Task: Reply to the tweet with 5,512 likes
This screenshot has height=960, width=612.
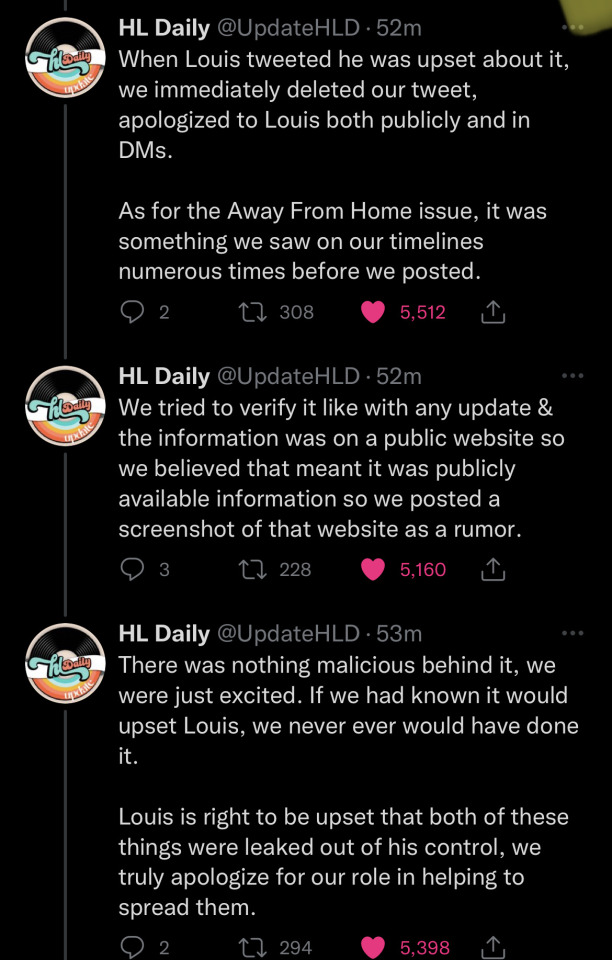Action: 130,312
